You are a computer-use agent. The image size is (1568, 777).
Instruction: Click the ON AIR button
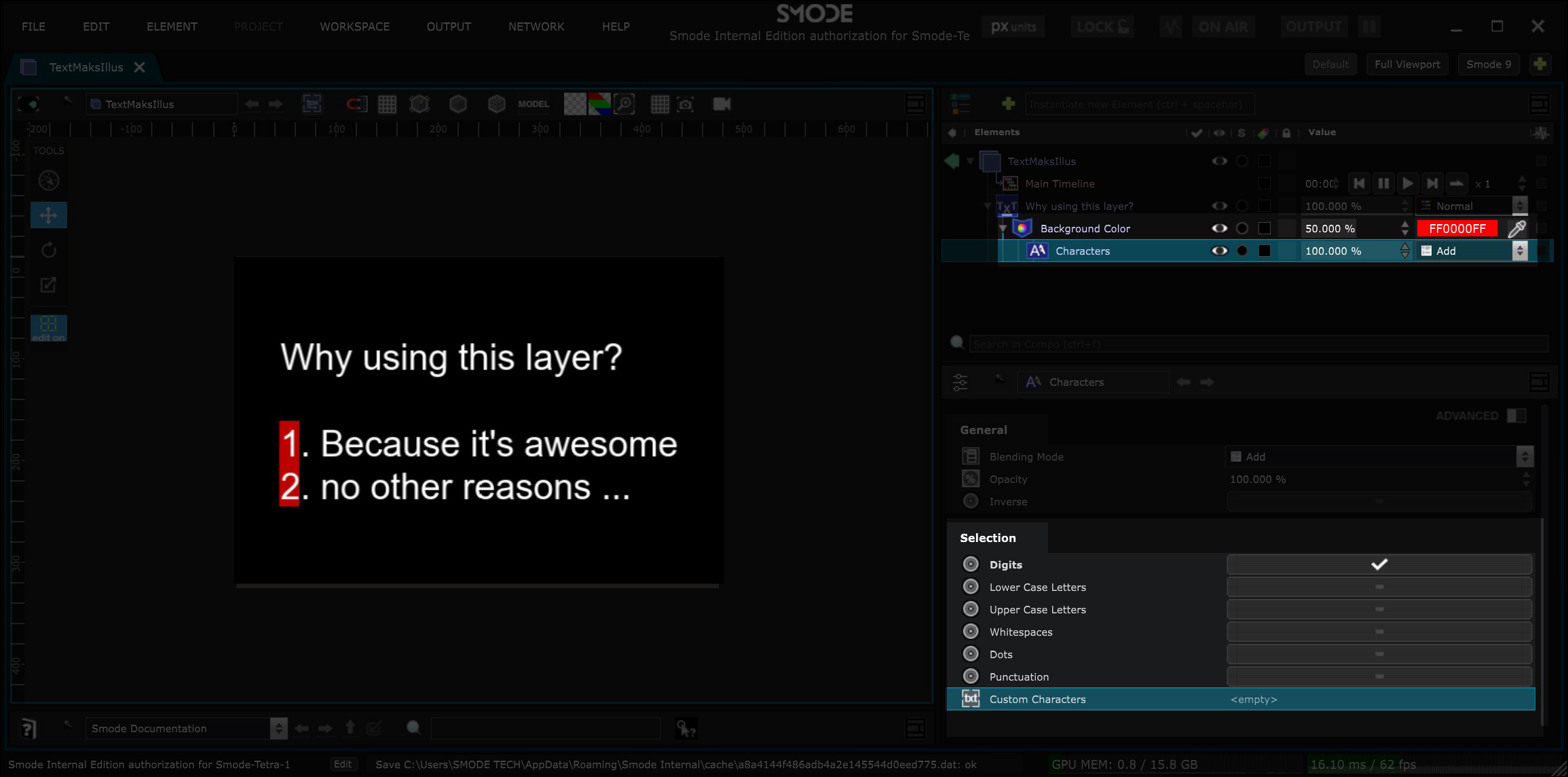[x=1222, y=27]
